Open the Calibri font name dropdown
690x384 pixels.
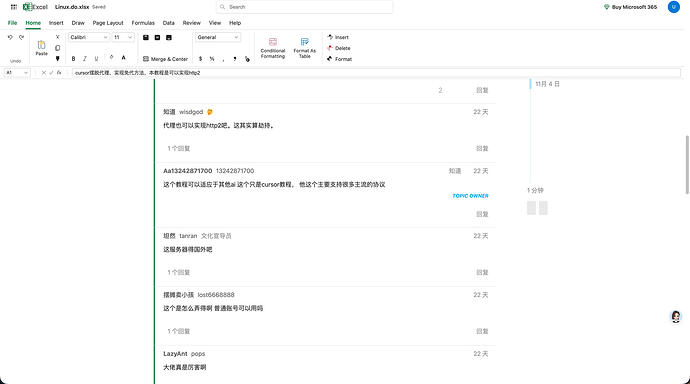coord(88,37)
